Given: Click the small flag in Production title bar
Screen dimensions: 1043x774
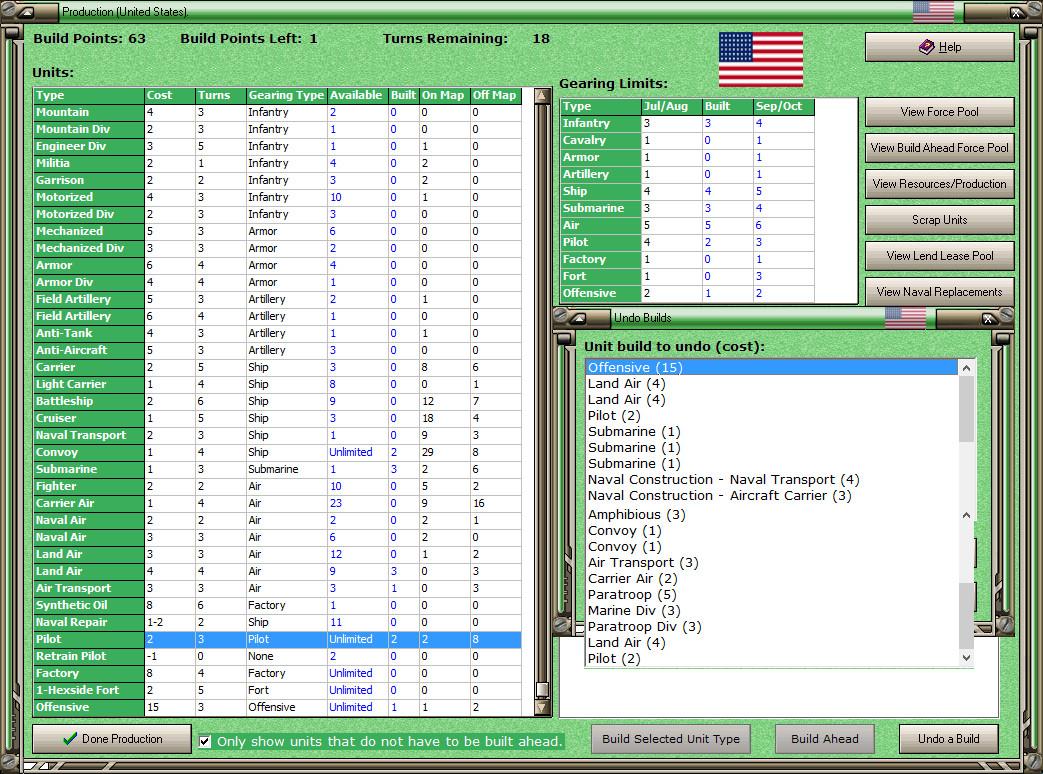Looking at the screenshot, I should (933, 12).
